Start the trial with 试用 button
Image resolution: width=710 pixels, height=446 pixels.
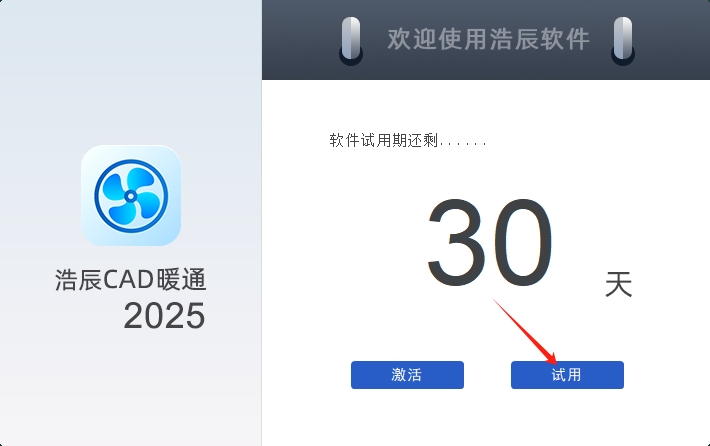click(567, 375)
